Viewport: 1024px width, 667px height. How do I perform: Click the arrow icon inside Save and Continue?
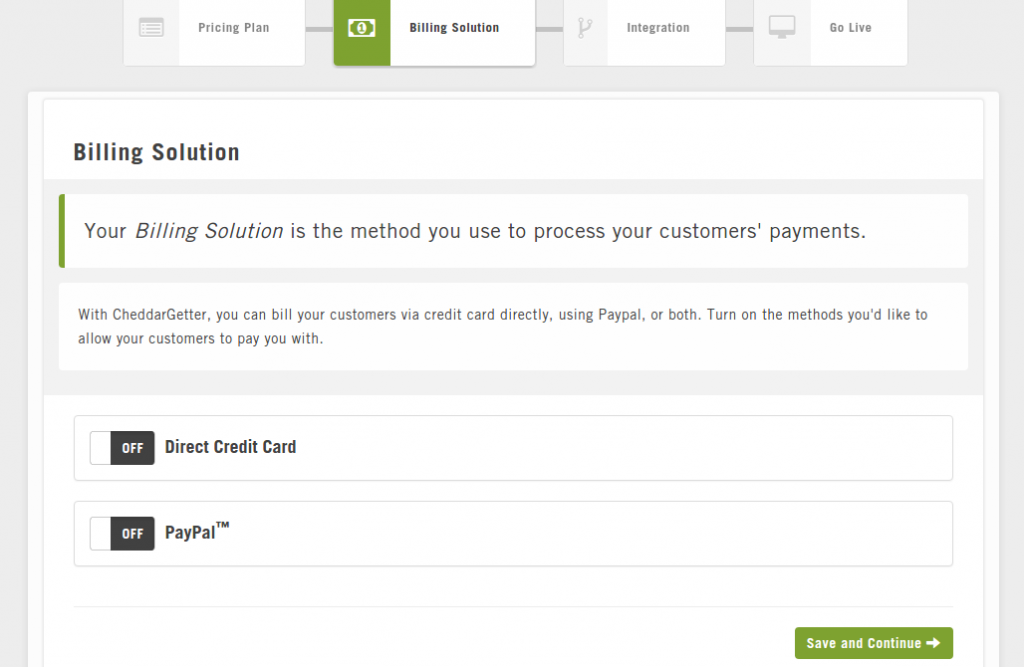(935, 643)
